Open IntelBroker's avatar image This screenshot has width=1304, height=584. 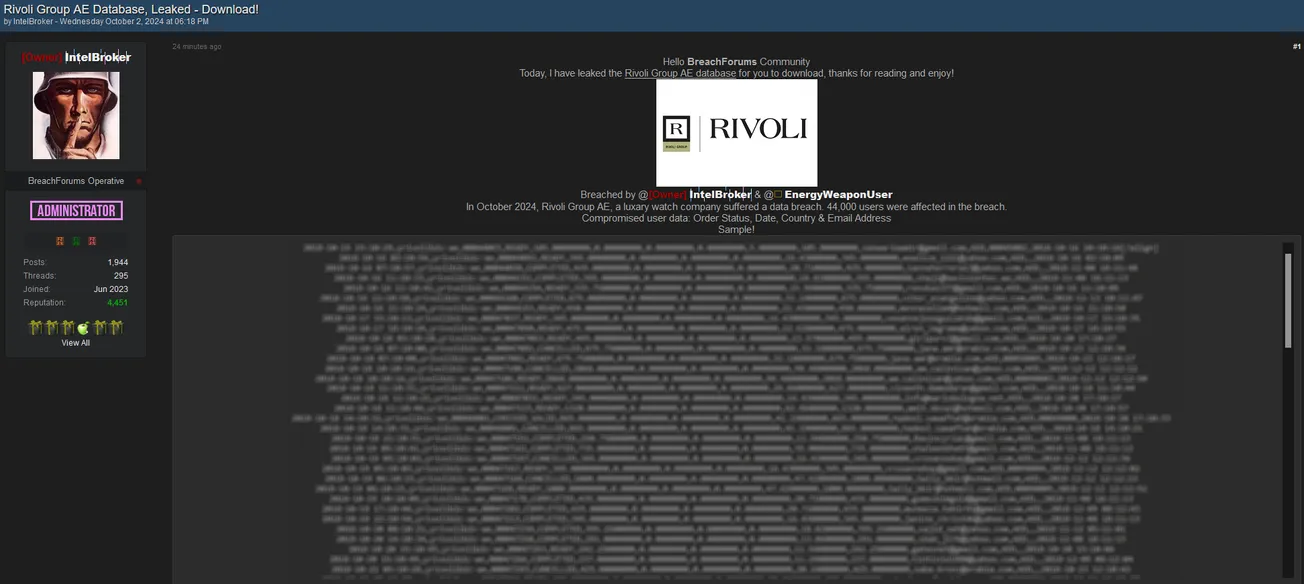click(76, 115)
